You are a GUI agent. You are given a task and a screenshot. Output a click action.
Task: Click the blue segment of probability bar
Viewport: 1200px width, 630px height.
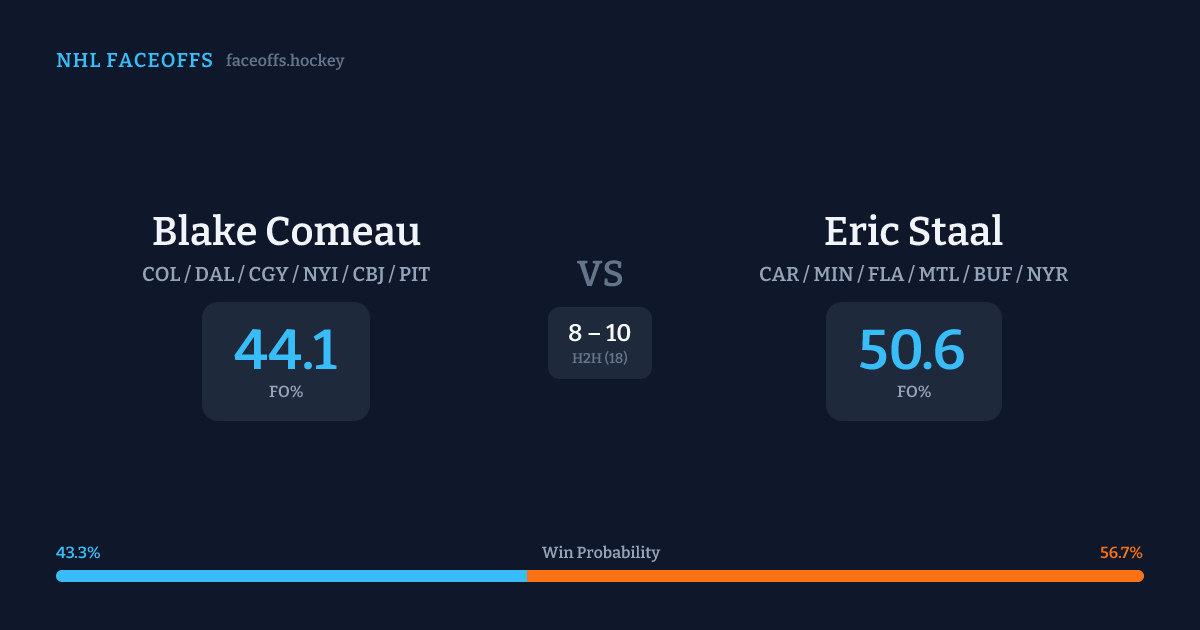click(291, 576)
